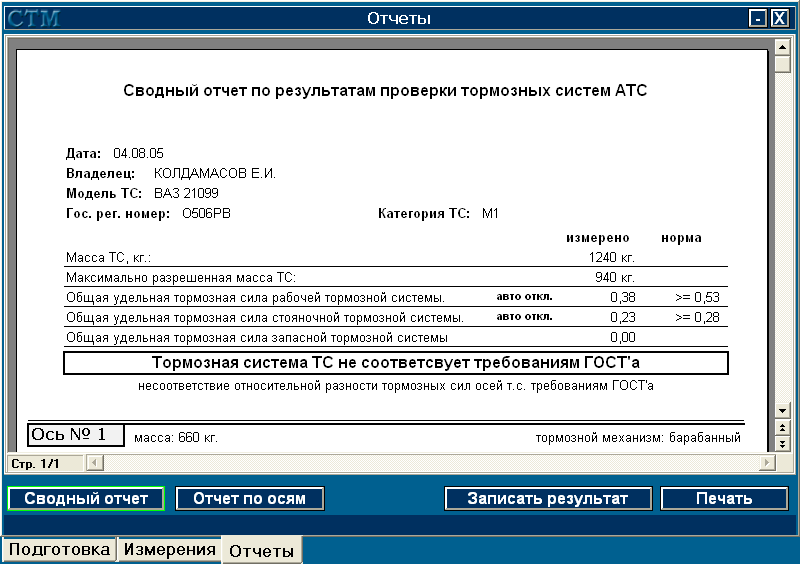Click the page indicator Стр. 1/1
800x564 pixels.
coord(35,463)
